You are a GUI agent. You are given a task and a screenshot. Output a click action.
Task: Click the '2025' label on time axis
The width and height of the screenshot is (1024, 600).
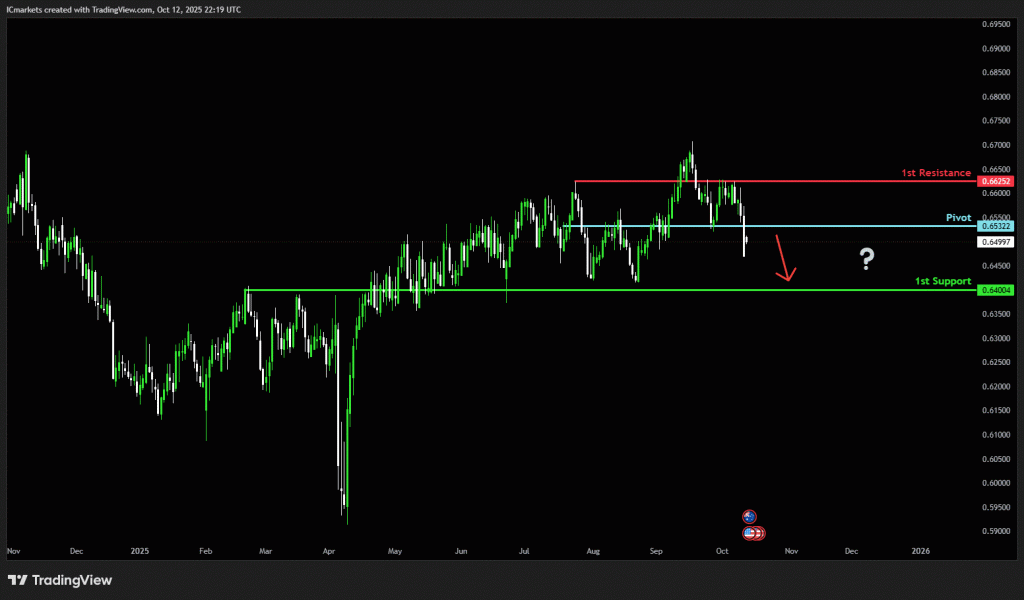(139, 550)
